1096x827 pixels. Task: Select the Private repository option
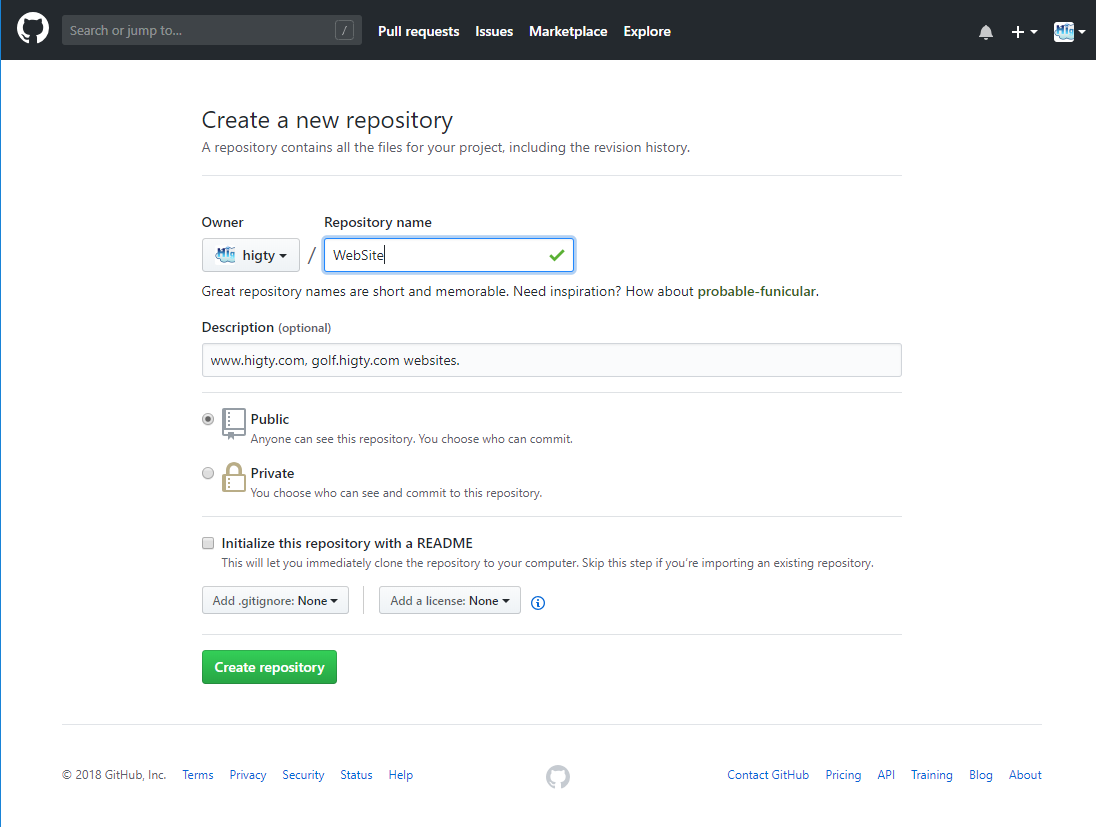[208, 472]
